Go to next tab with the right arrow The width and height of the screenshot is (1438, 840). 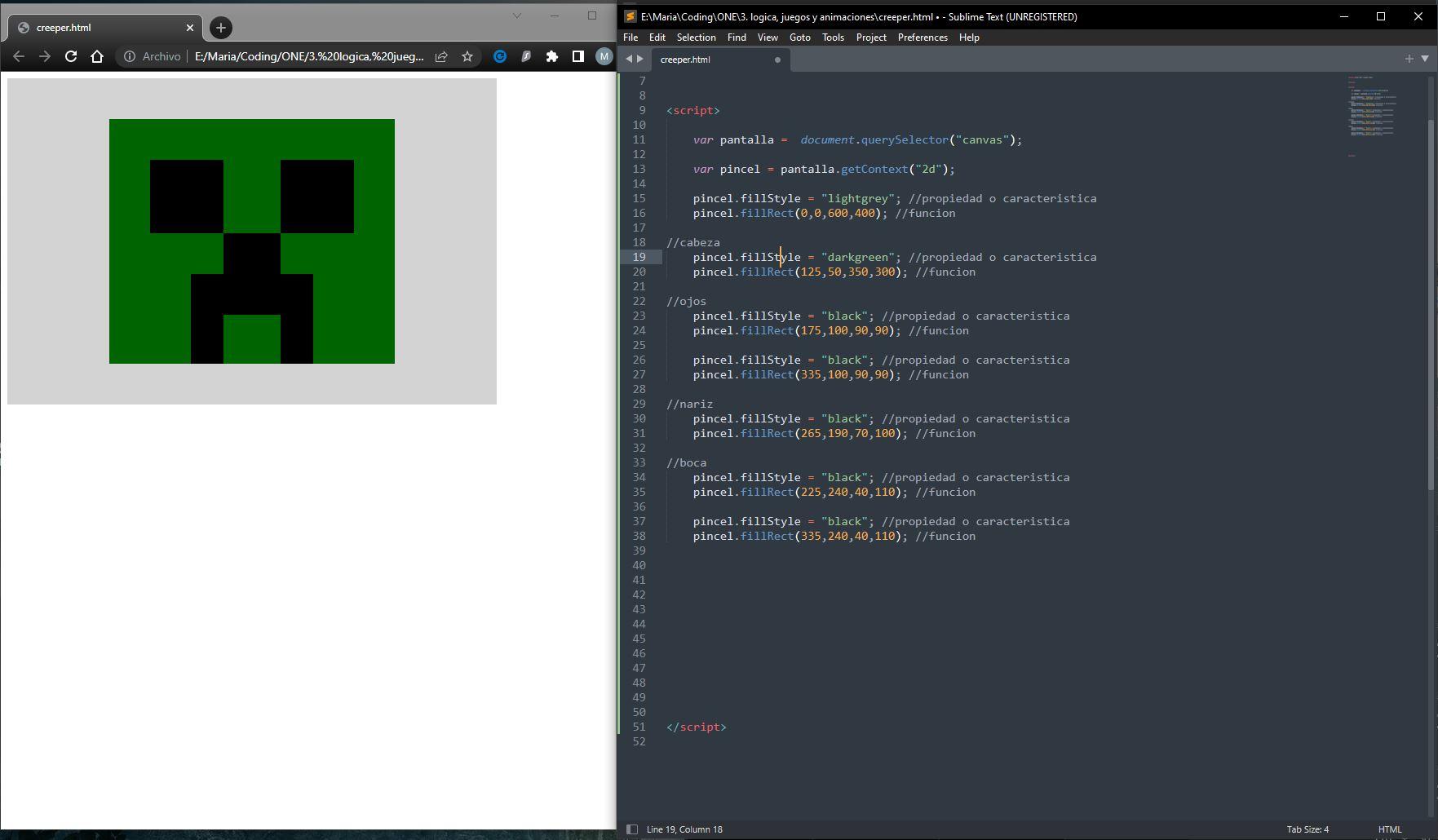pyautogui.click(x=640, y=59)
